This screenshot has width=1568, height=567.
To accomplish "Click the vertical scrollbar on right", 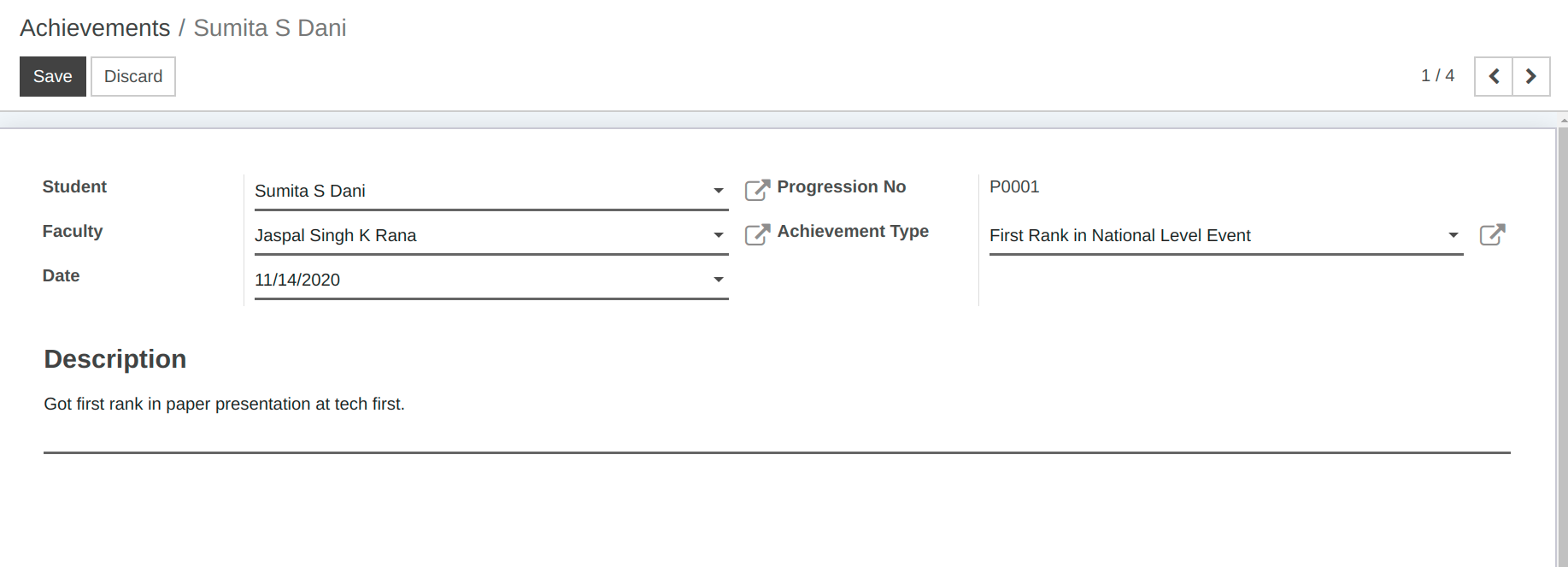I will pos(1563,342).
